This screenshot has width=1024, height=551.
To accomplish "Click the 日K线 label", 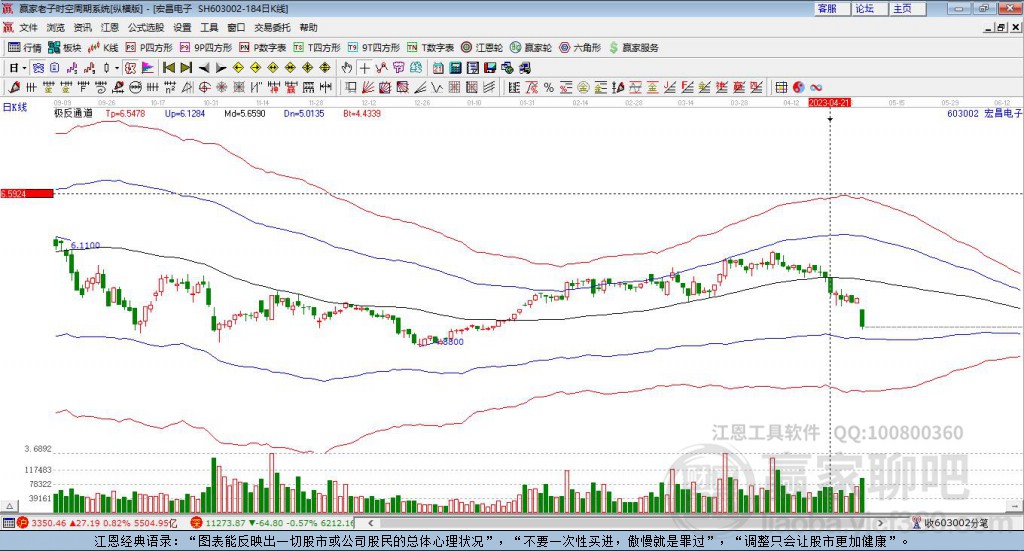I will (x=14, y=108).
